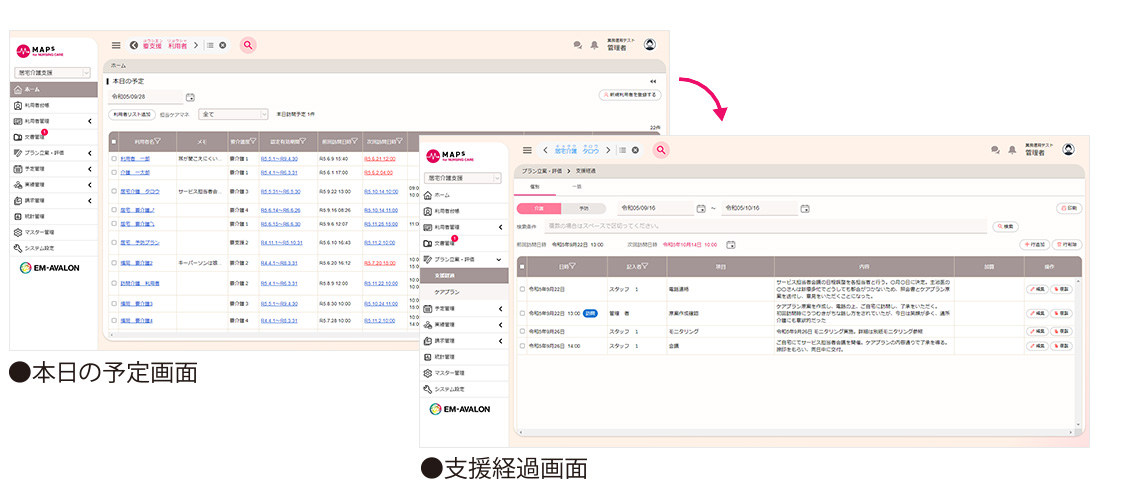Open hamburger menu in 本日の予定 window
The image size is (1121, 481).
click(116, 45)
